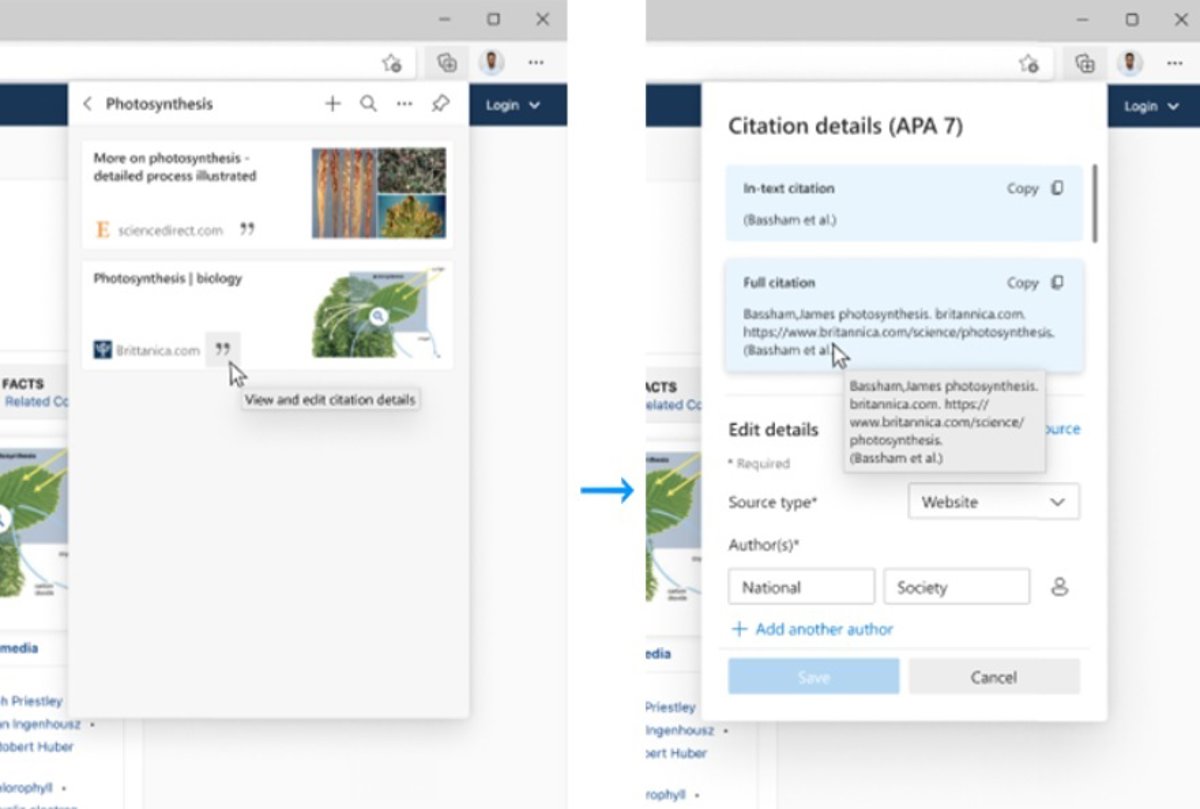Add new item with plus icon
This screenshot has height=809, width=1200.
point(332,104)
